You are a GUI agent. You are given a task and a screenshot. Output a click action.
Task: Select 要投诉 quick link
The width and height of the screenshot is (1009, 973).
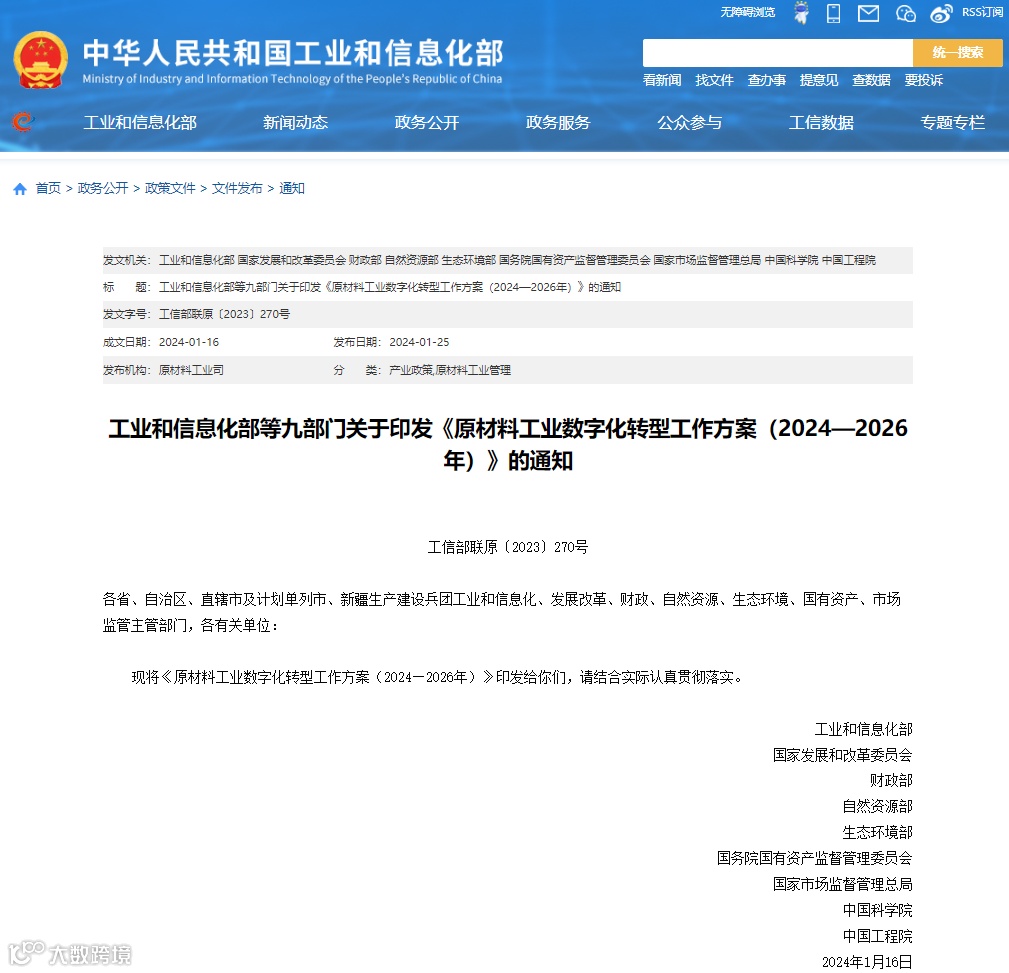pyautogui.click(x=923, y=80)
